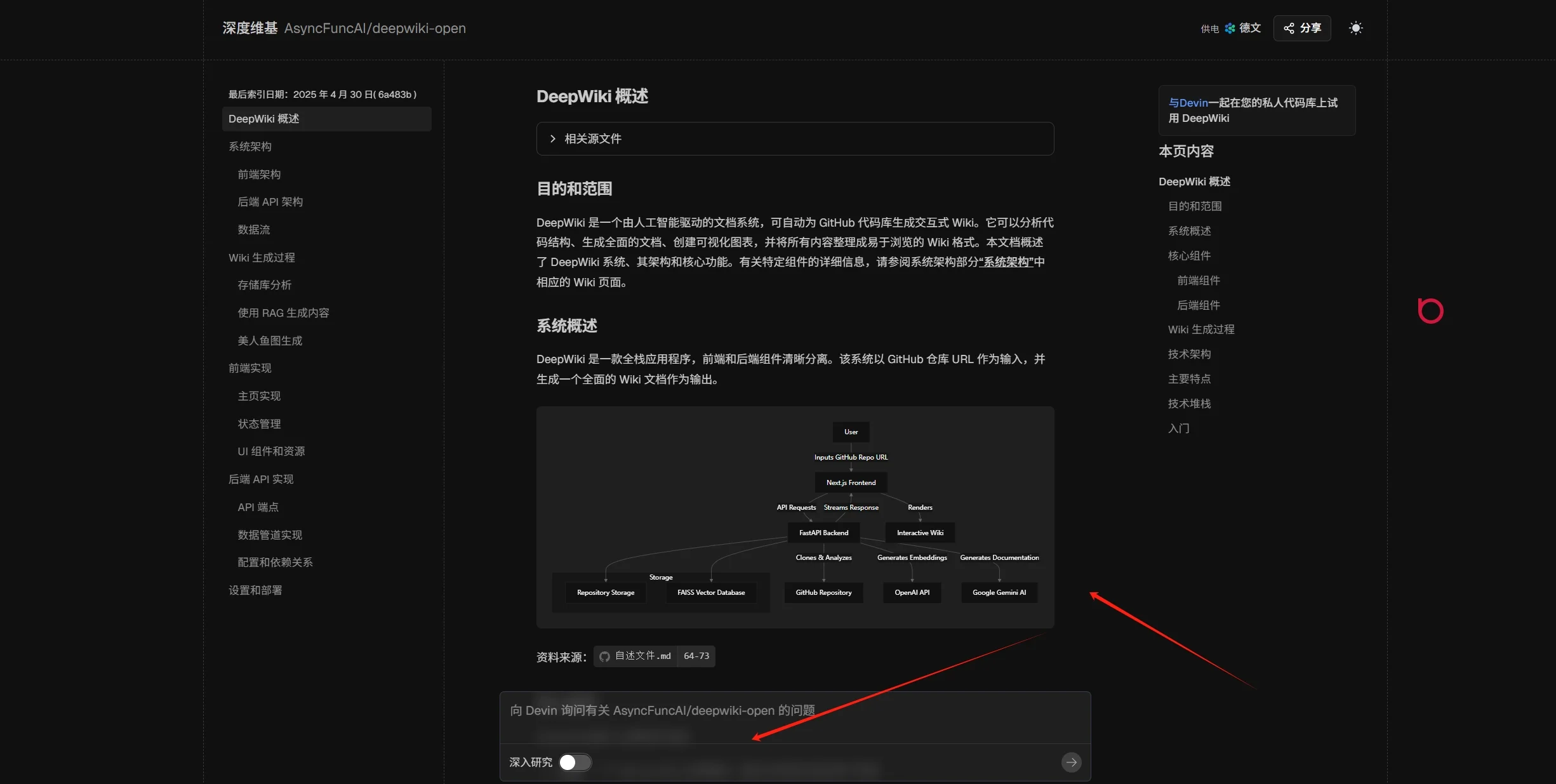Jump to Wiki 生成过程 in page contents
The width and height of the screenshot is (1556, 784).
(1201, 329)
